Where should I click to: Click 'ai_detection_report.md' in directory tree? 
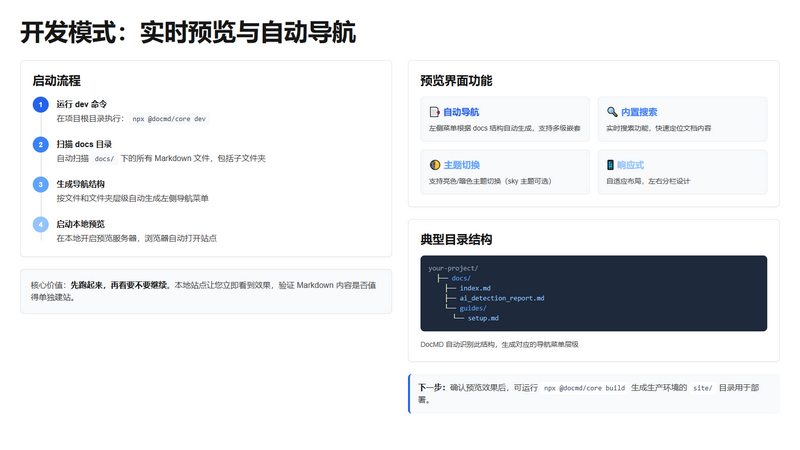[x=502, y=298]
